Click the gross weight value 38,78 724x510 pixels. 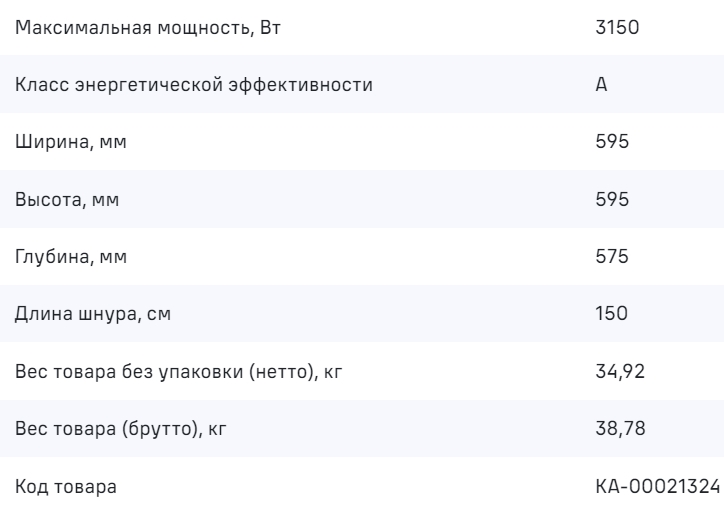(x=620, y=430)
